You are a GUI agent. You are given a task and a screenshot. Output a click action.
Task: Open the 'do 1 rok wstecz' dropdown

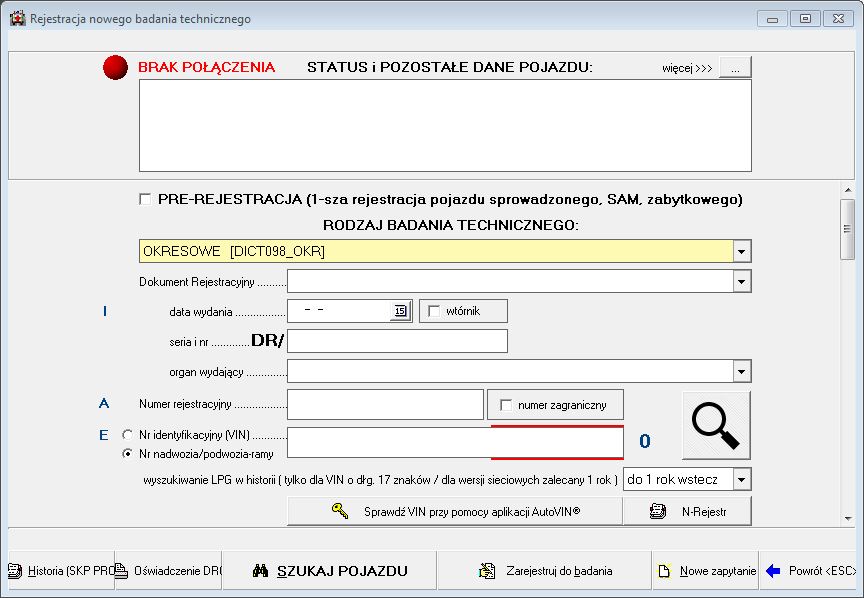pos(741,480)
